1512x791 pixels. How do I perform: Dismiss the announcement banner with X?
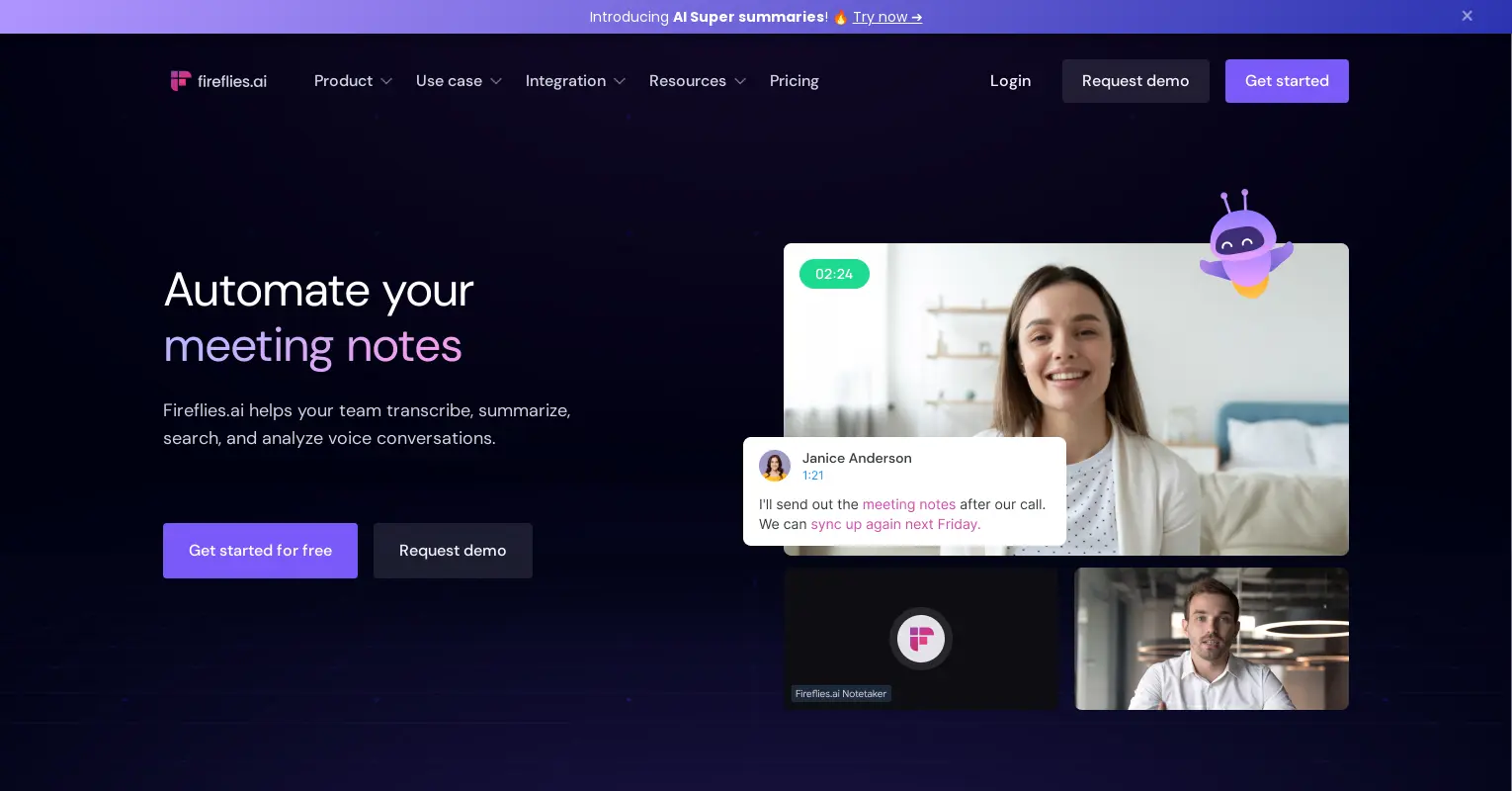click(1467, 16)
